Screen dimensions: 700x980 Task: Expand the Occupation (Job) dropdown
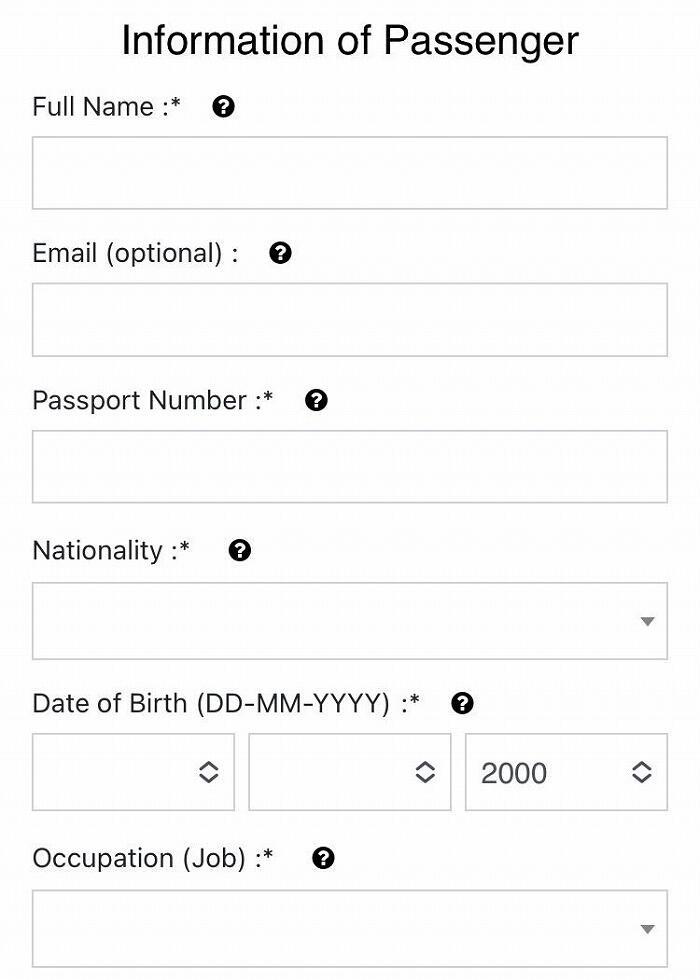pos(350,929)
